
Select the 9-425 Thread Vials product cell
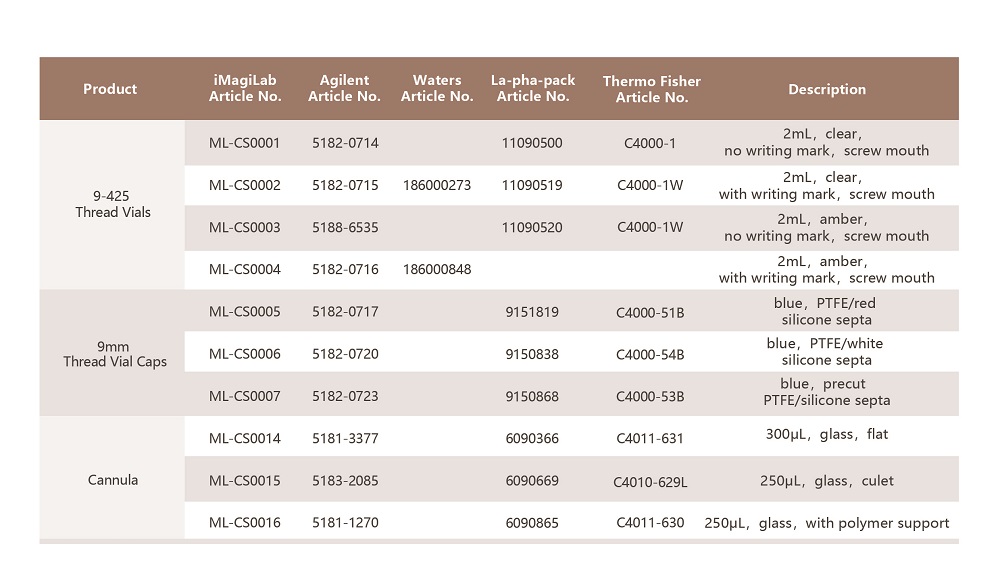tap(112, 204)
